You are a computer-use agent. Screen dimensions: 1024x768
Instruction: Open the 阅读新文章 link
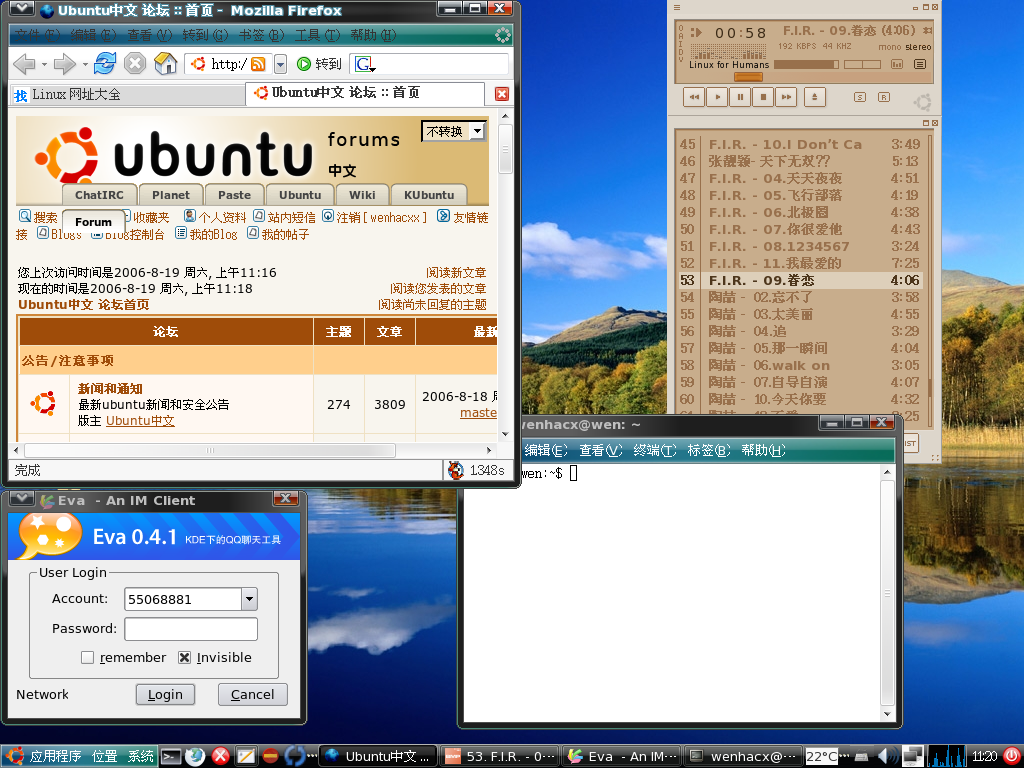coord(456,272)
